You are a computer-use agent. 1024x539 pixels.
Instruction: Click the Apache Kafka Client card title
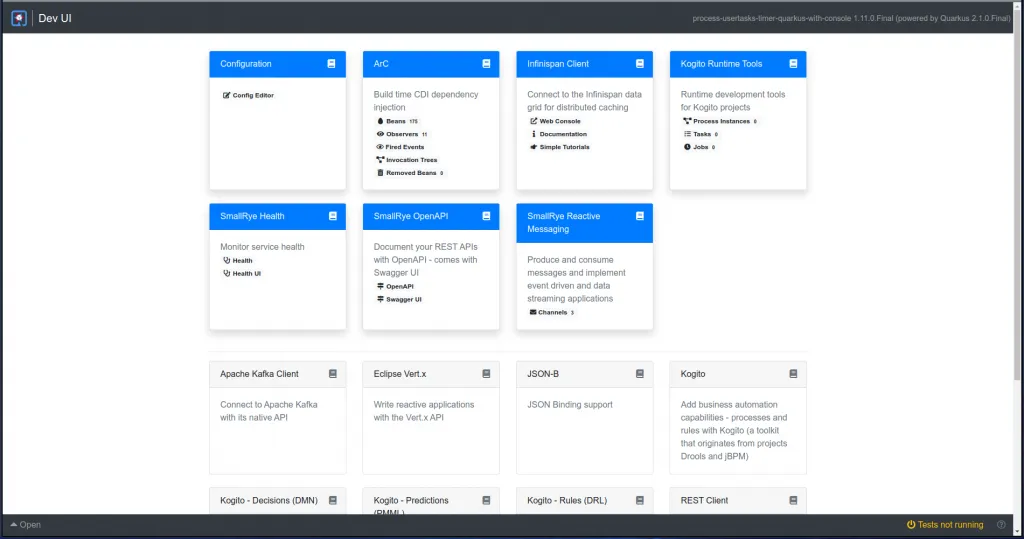pyautogui.click(x=259, y=374)
